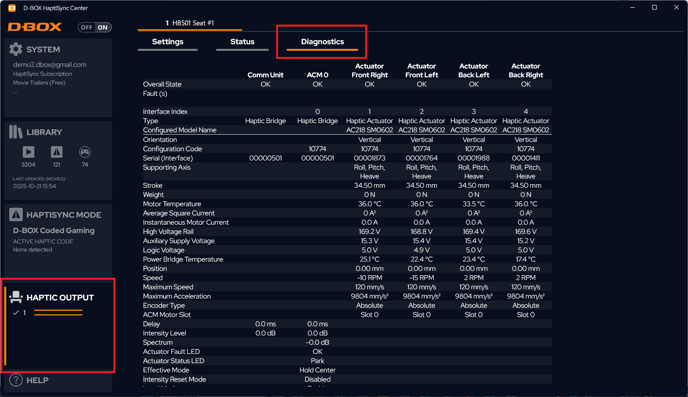This screenshot has width=688, height=397.
Task: Click the Movie Trailers (Free) text
Action: (x=39, y=82)
